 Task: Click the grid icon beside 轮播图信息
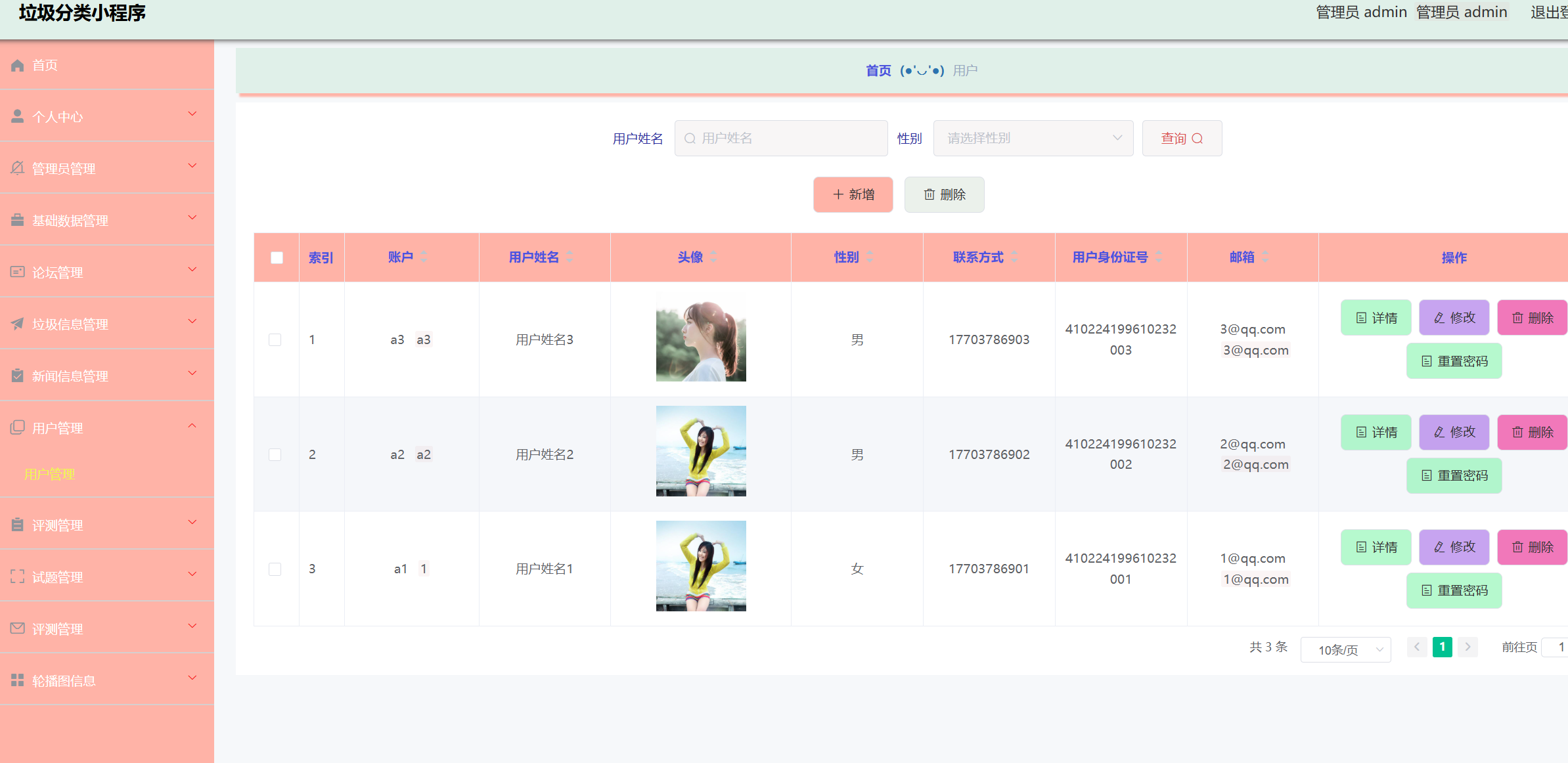click(x=17, y=680)
